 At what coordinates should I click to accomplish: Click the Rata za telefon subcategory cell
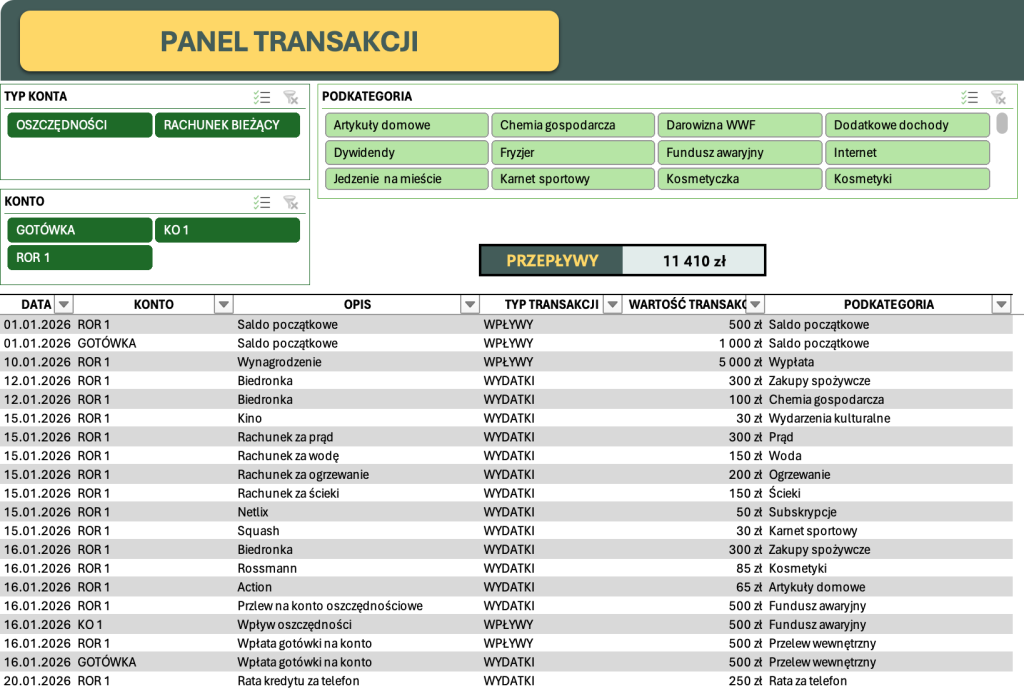tap(889, 681)
